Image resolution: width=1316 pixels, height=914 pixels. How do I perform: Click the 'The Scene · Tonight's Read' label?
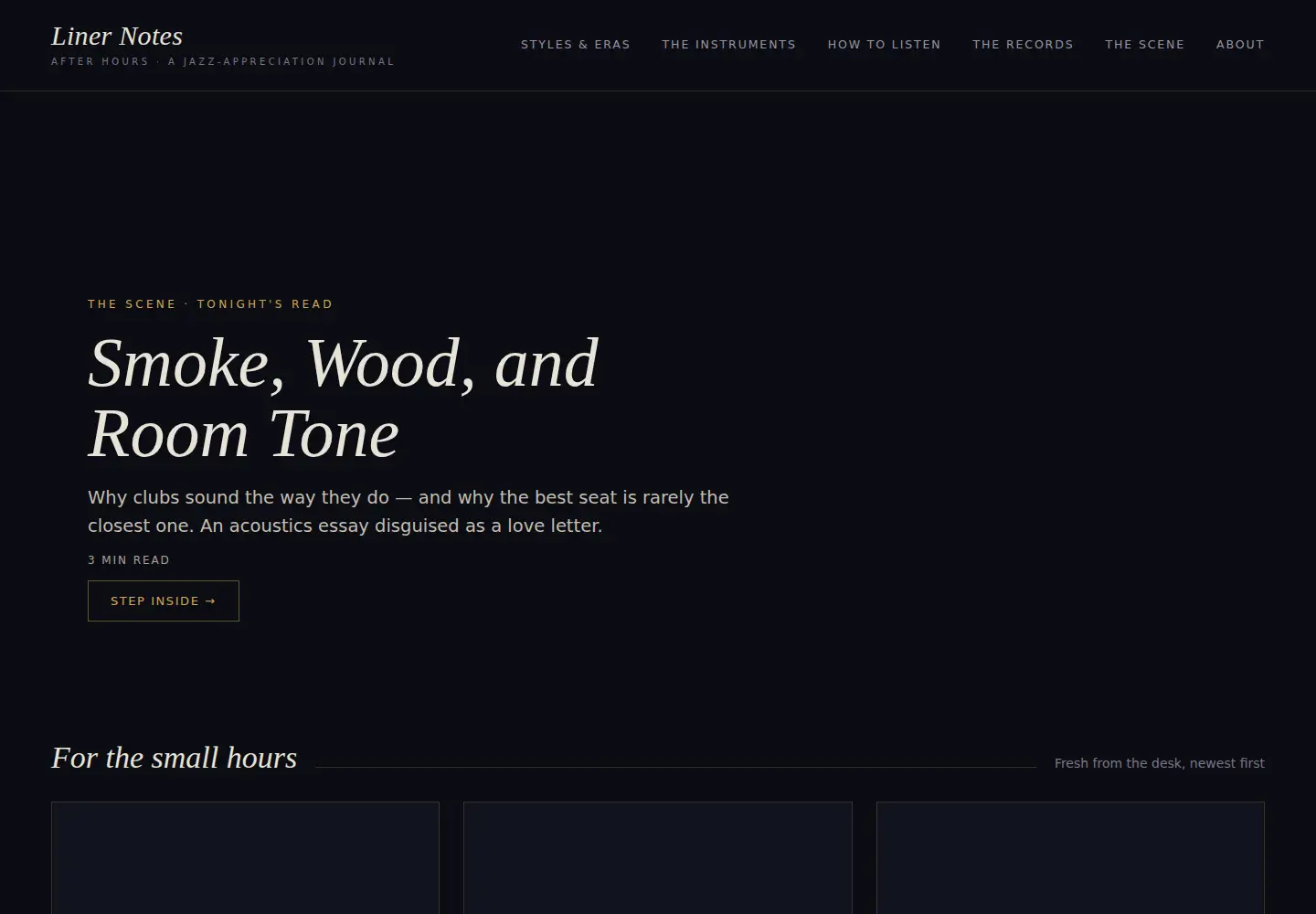[210, 304]
